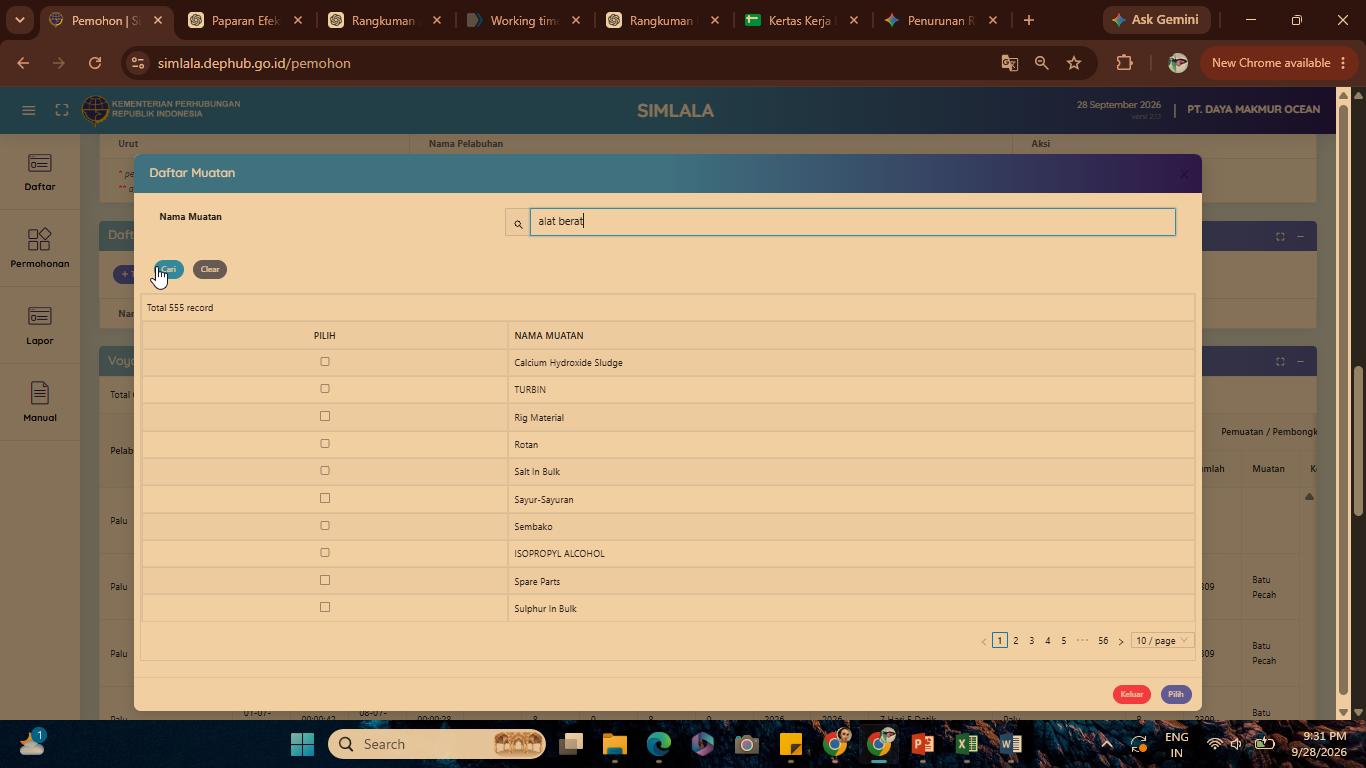Open the Daftar sidebar icon

click(x=40, y=172)
